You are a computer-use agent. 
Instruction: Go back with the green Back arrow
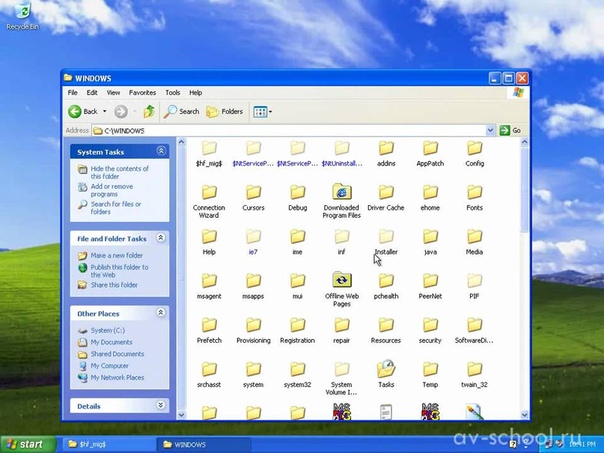[83, 112]
